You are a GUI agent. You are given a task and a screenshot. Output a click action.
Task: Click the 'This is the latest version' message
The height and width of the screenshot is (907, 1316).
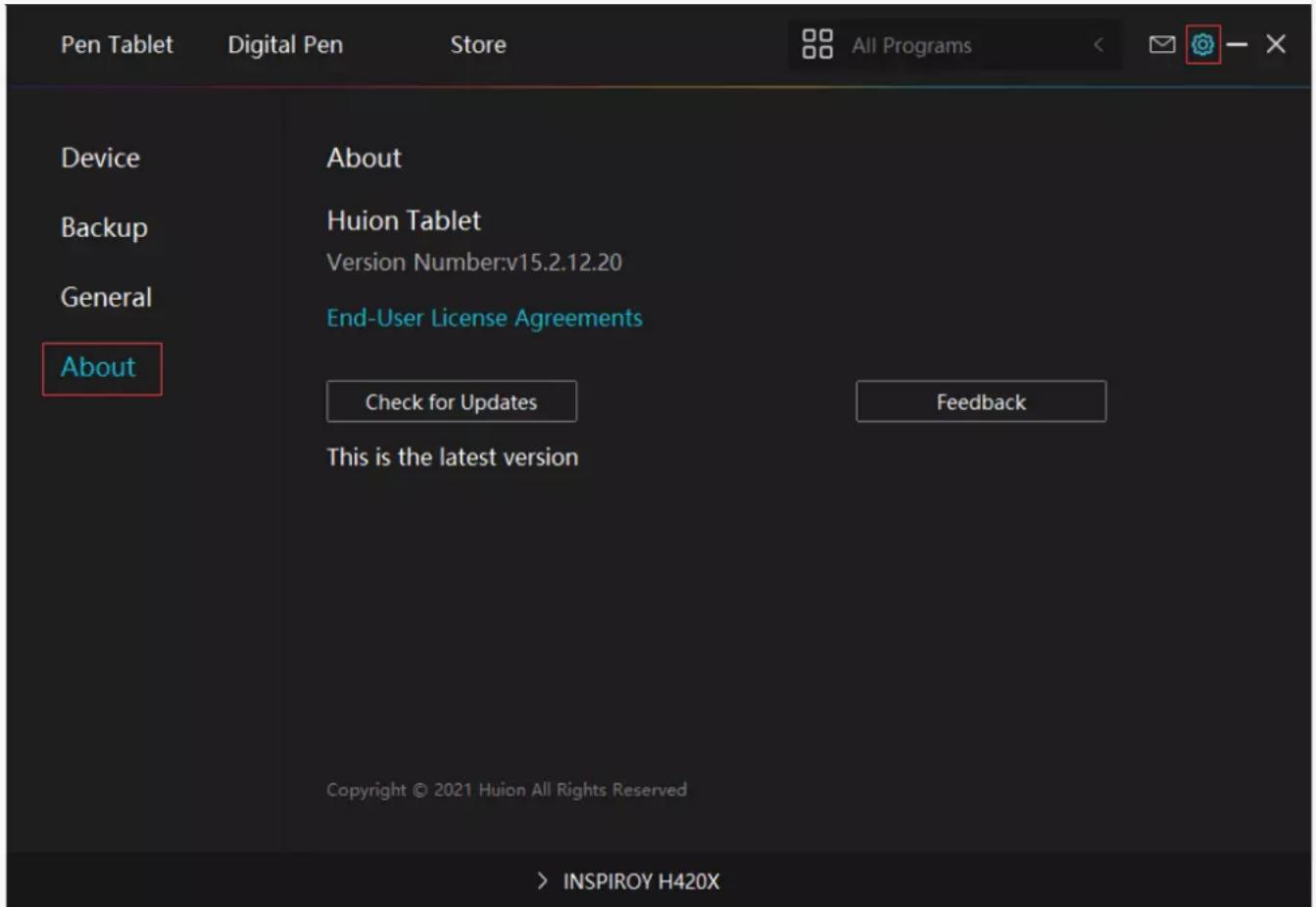(x=453, y=457)
